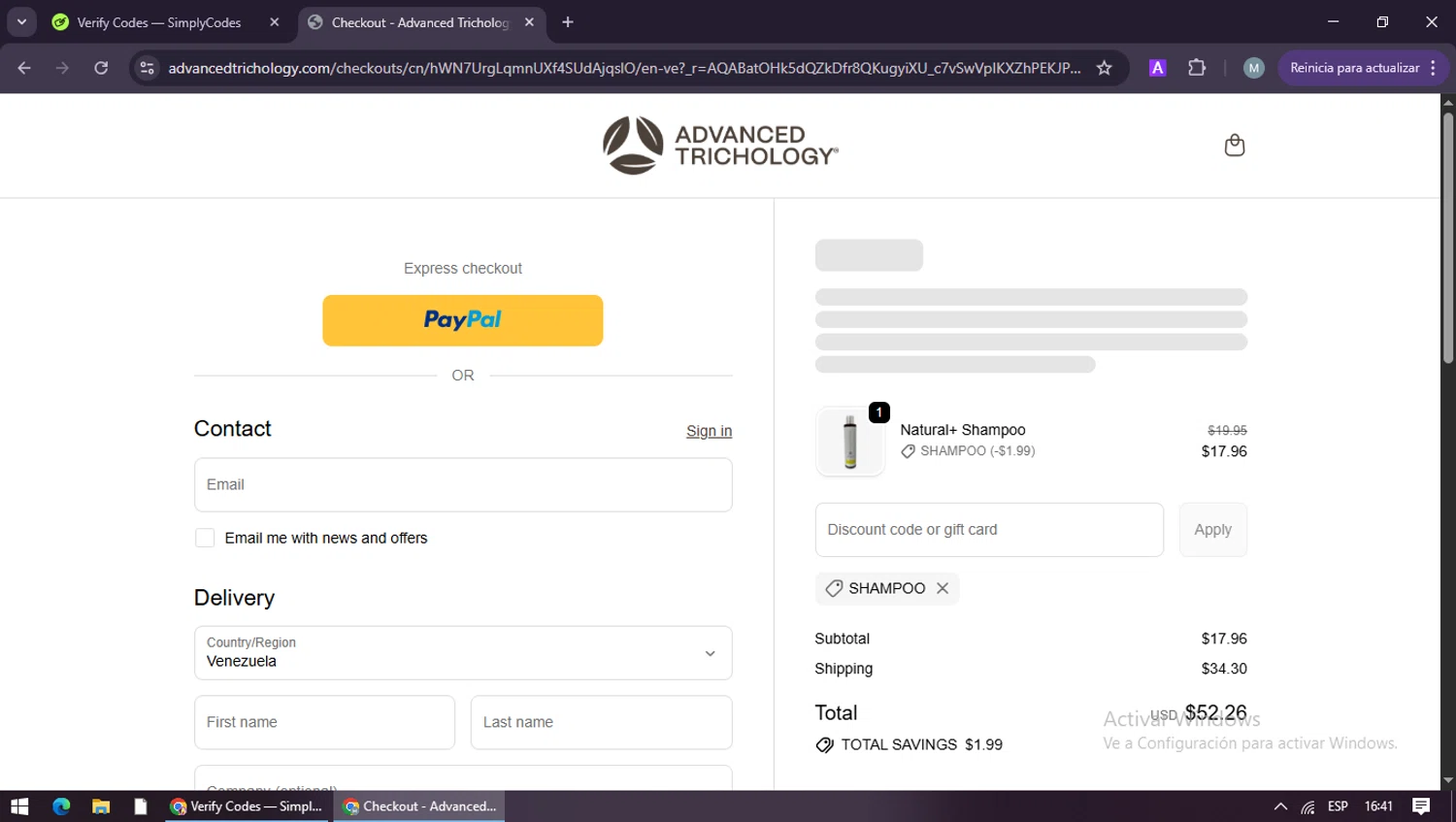Select the Checkout - Advanced Trichology tab

pos(420,22)
